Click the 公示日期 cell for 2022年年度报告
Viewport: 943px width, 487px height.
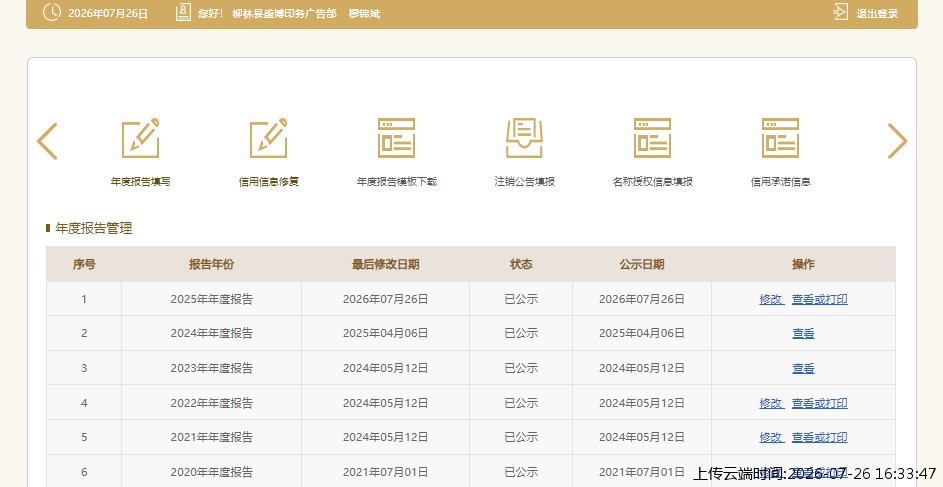click(642, 403)
